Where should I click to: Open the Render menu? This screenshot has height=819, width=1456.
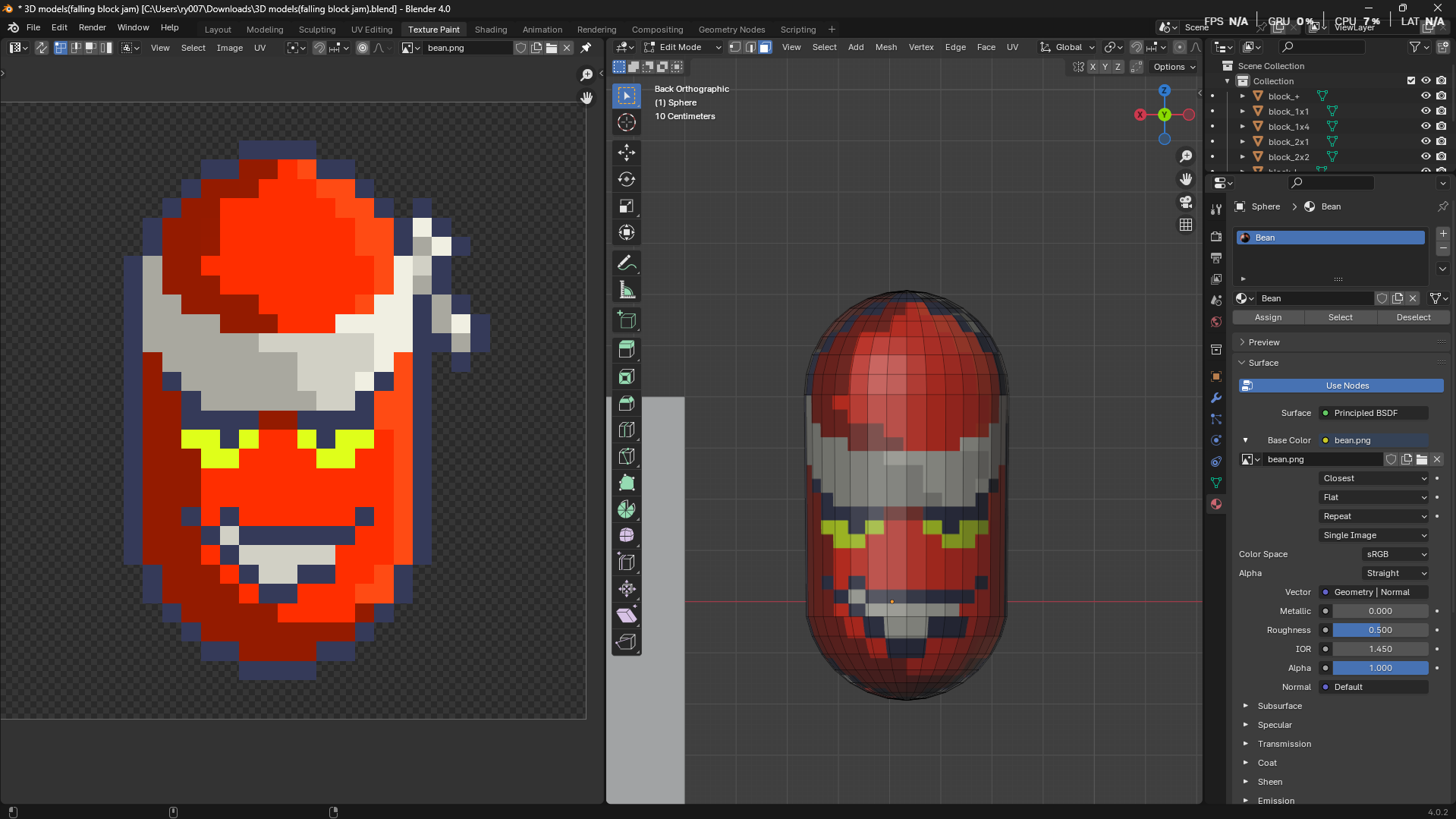pyautogui.click(x=92, y=27)
